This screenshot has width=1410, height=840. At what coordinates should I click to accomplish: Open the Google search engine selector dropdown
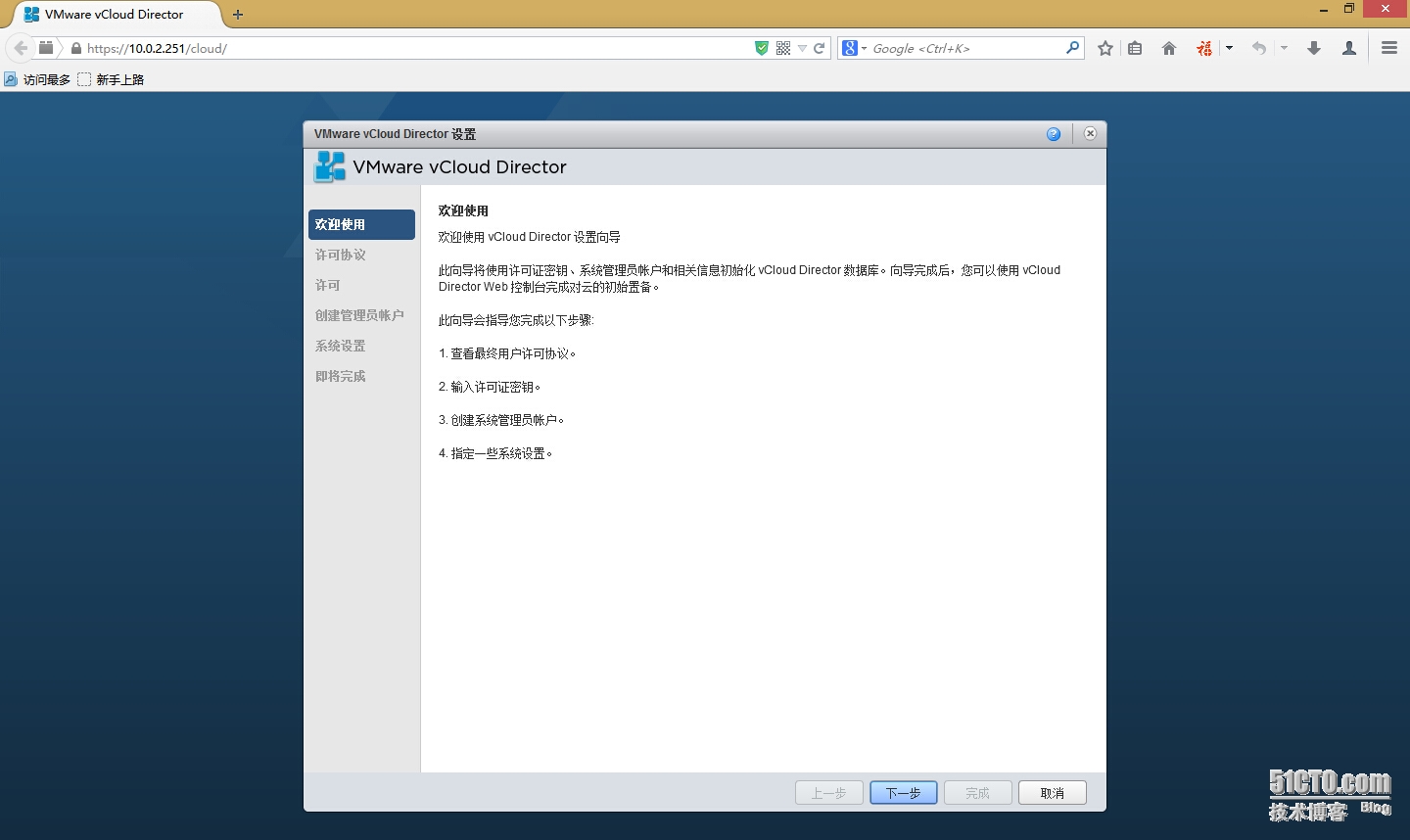click(855, 48)
